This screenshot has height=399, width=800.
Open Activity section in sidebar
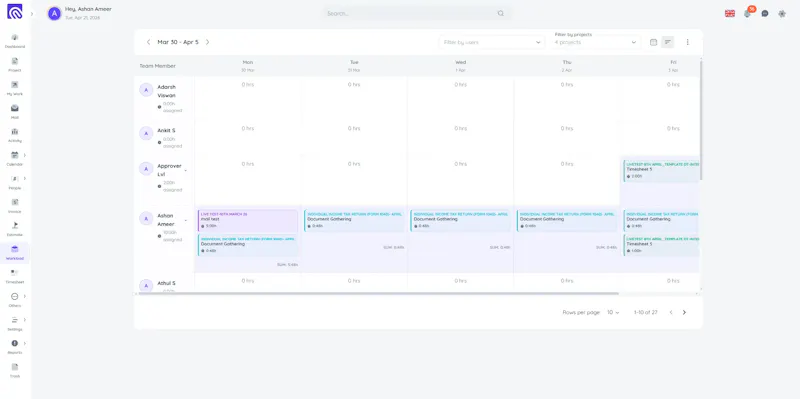(x=15, y=135)
